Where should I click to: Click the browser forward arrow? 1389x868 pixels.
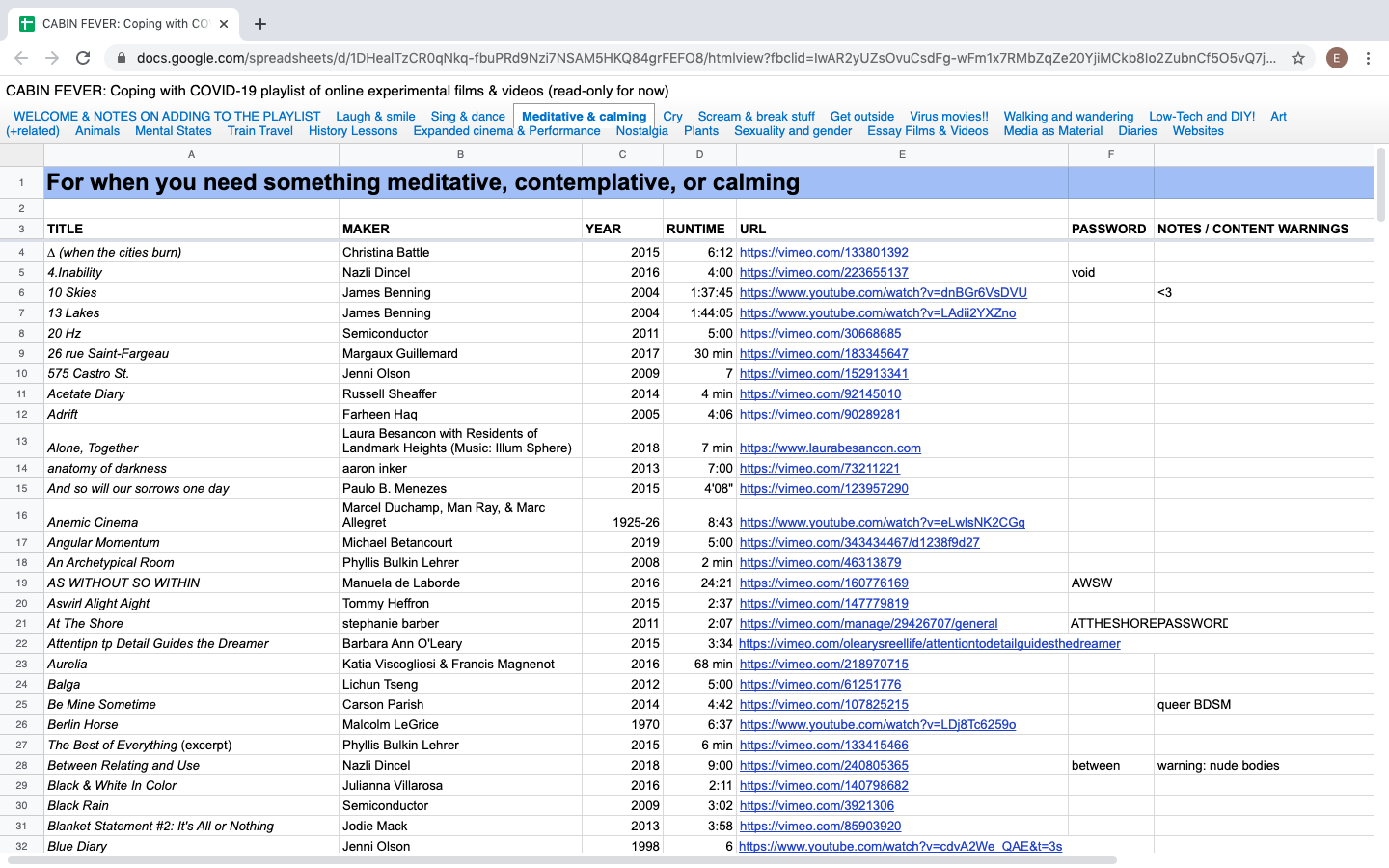[52, 58]
